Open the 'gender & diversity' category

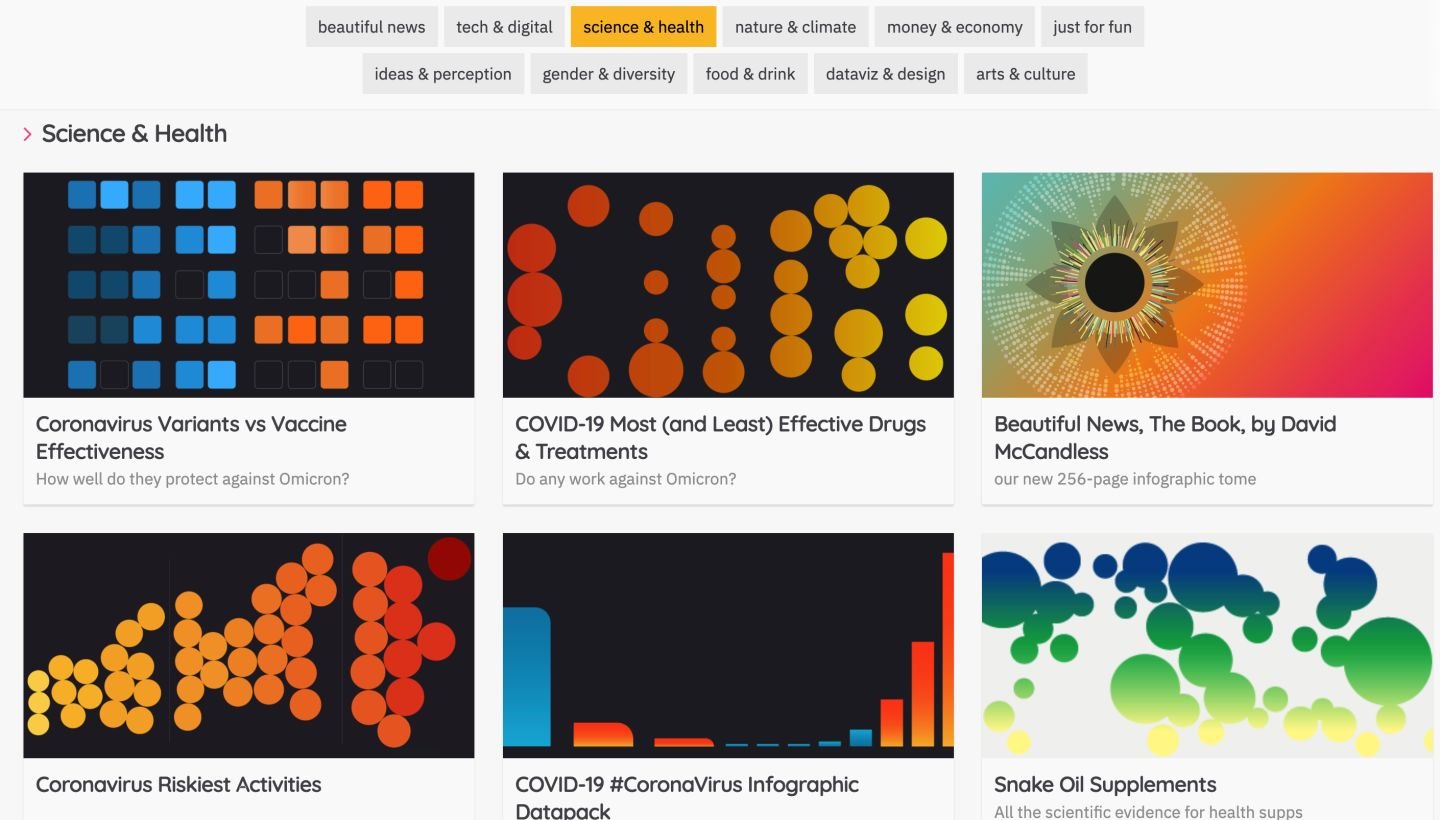[x=608, y=74]
